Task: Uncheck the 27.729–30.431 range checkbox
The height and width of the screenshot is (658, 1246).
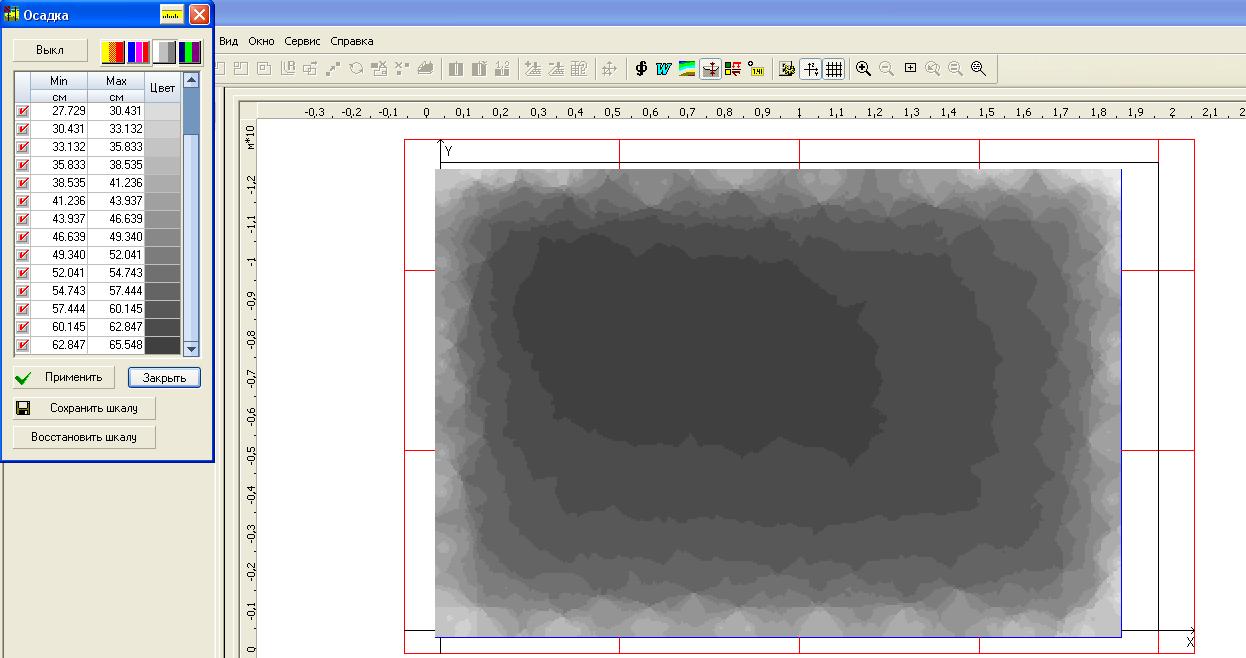Action: point(23,111)
